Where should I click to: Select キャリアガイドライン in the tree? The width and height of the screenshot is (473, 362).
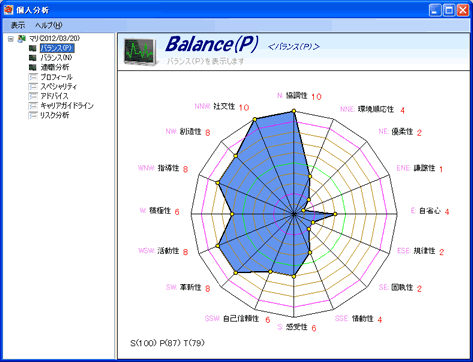click(x=67, y=106)
